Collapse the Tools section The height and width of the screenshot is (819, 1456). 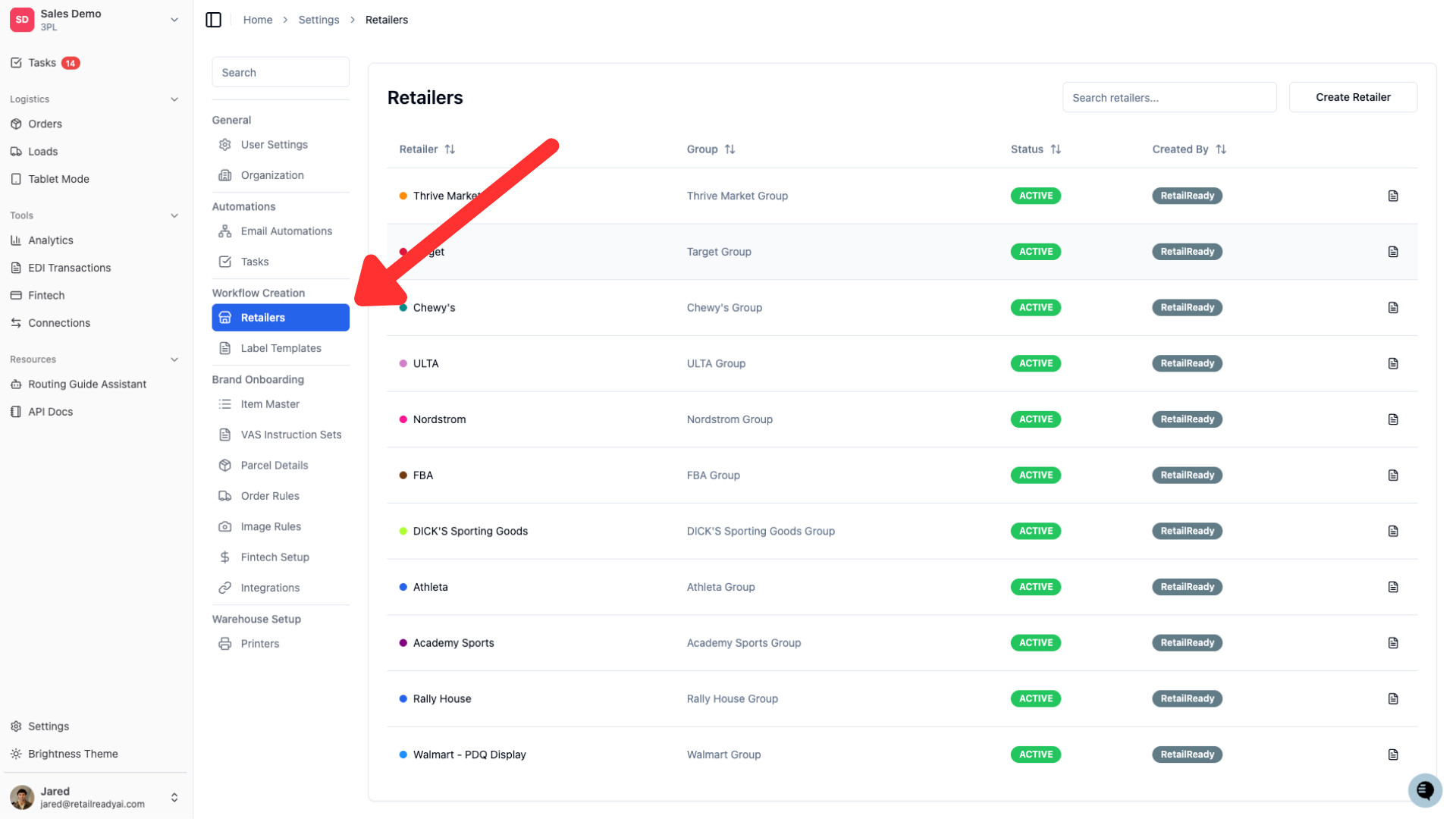(x=174, y=215)
